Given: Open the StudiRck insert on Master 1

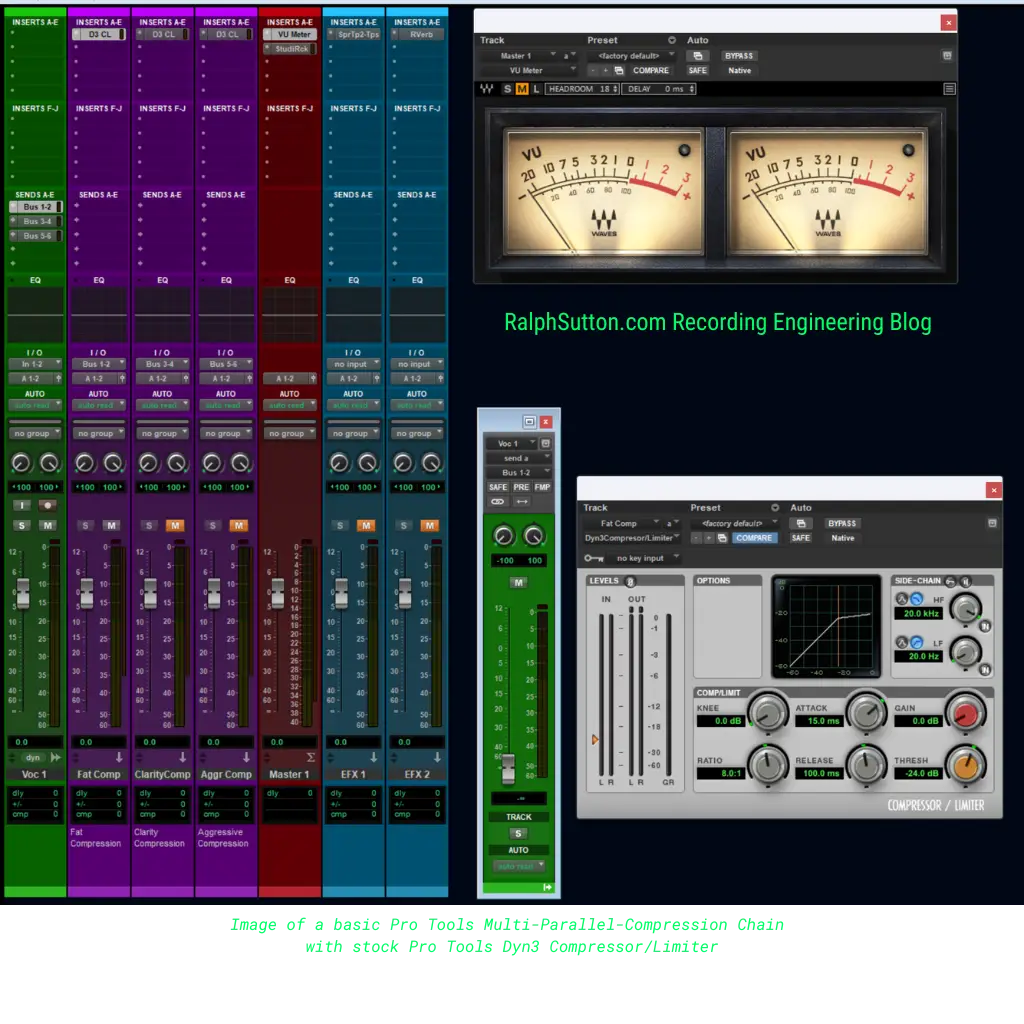Looking at the screenshot, I should 290,49.
